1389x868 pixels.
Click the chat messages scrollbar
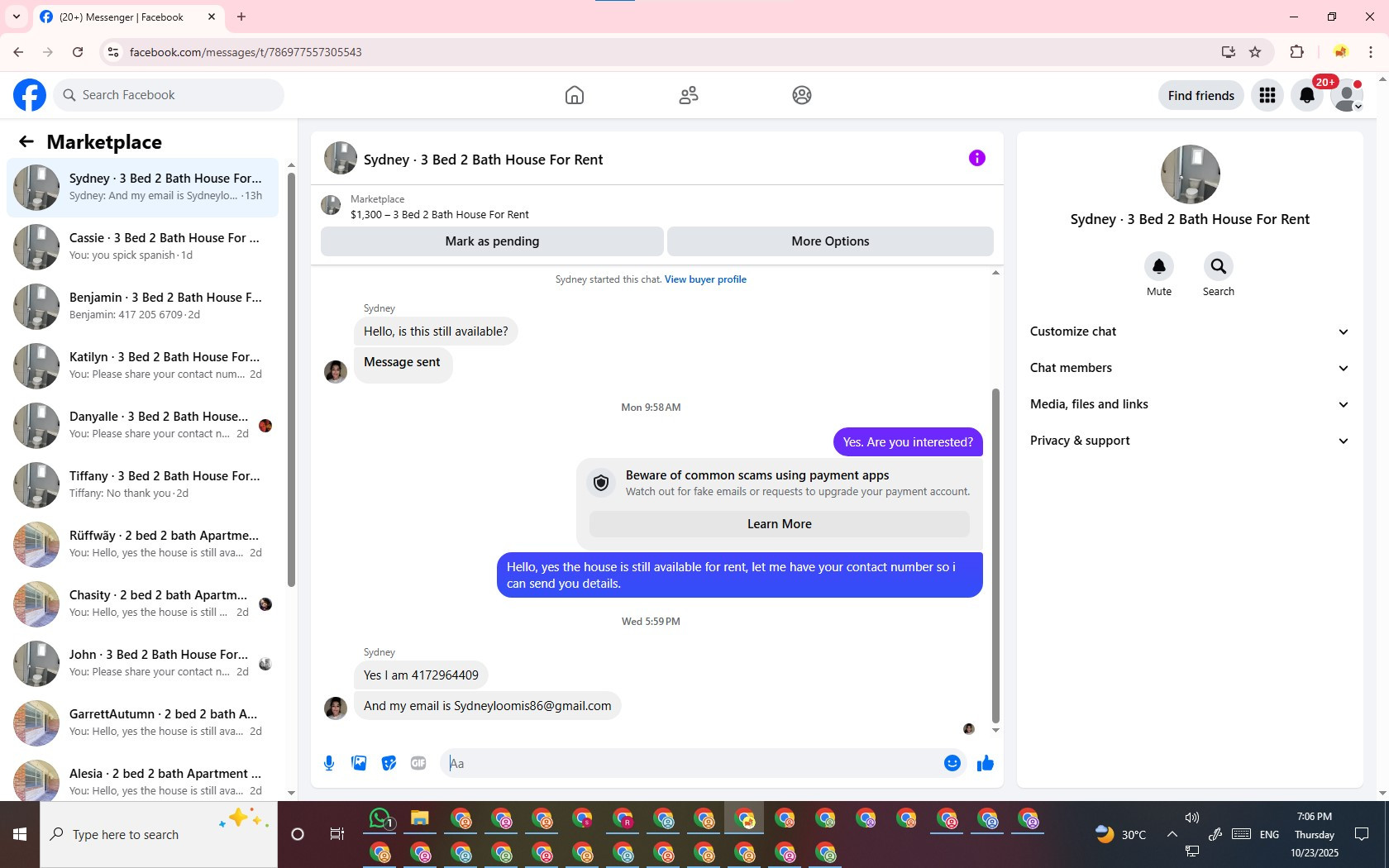(995, 556)
